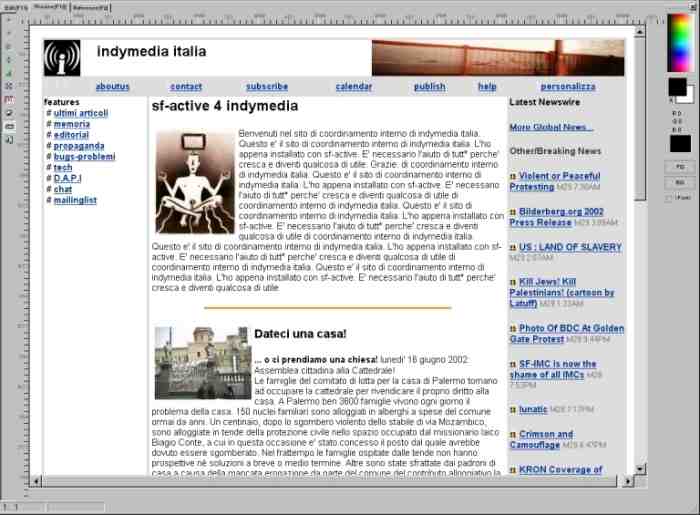
Task: Open the personalizza link
Action: coord(568,87)
